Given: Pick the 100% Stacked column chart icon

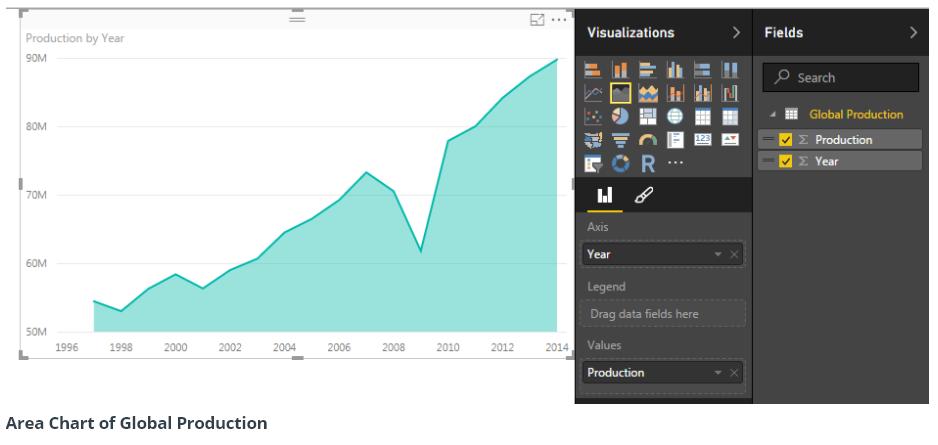Looking at the screenshot, I should pos(730,70).
